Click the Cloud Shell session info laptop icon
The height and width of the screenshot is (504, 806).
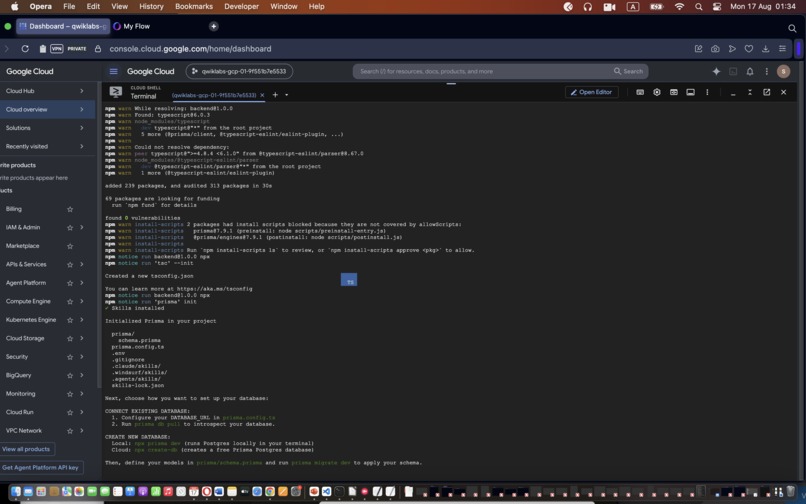(690, 92)
